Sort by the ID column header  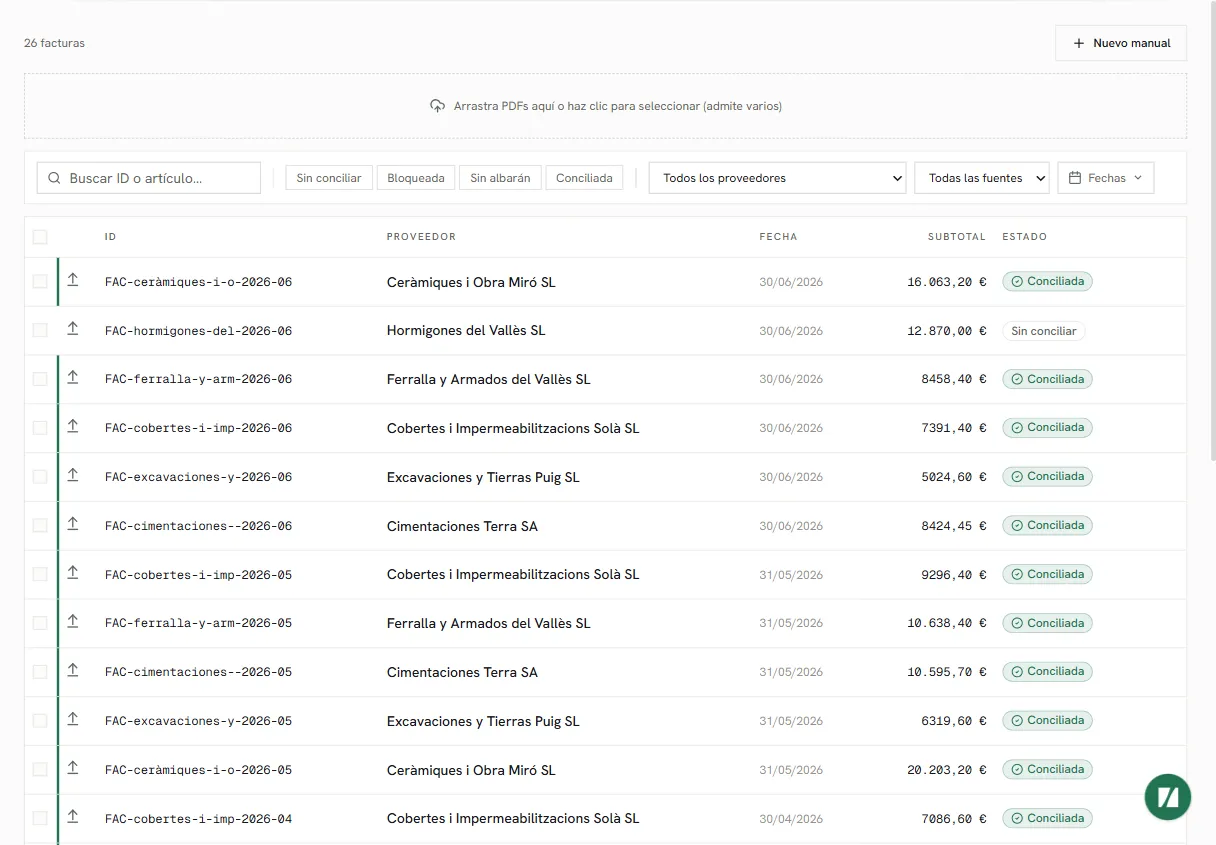110,237
